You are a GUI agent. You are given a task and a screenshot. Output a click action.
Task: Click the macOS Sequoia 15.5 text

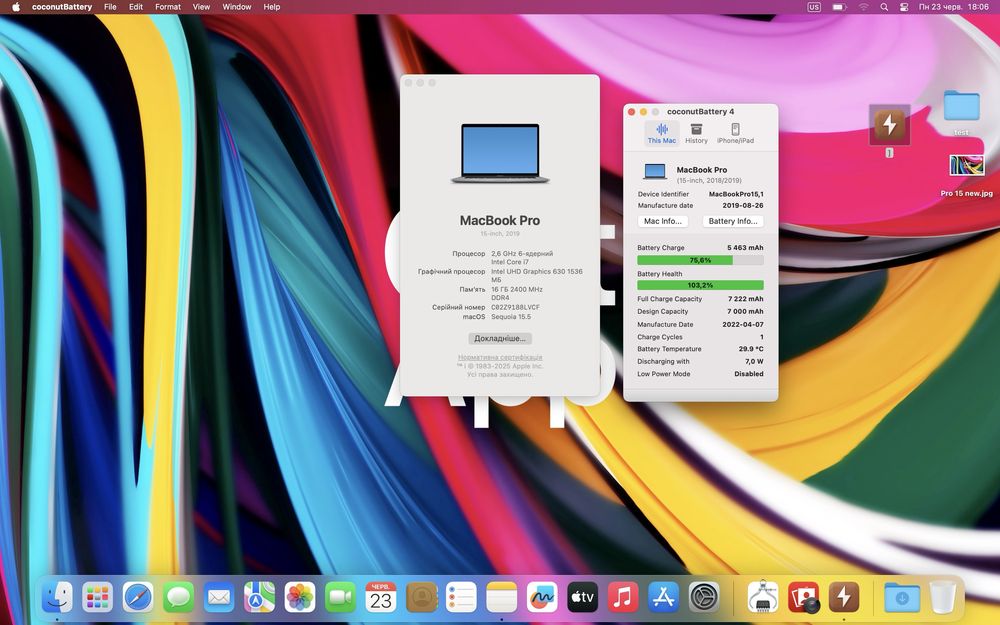[511, 317]
